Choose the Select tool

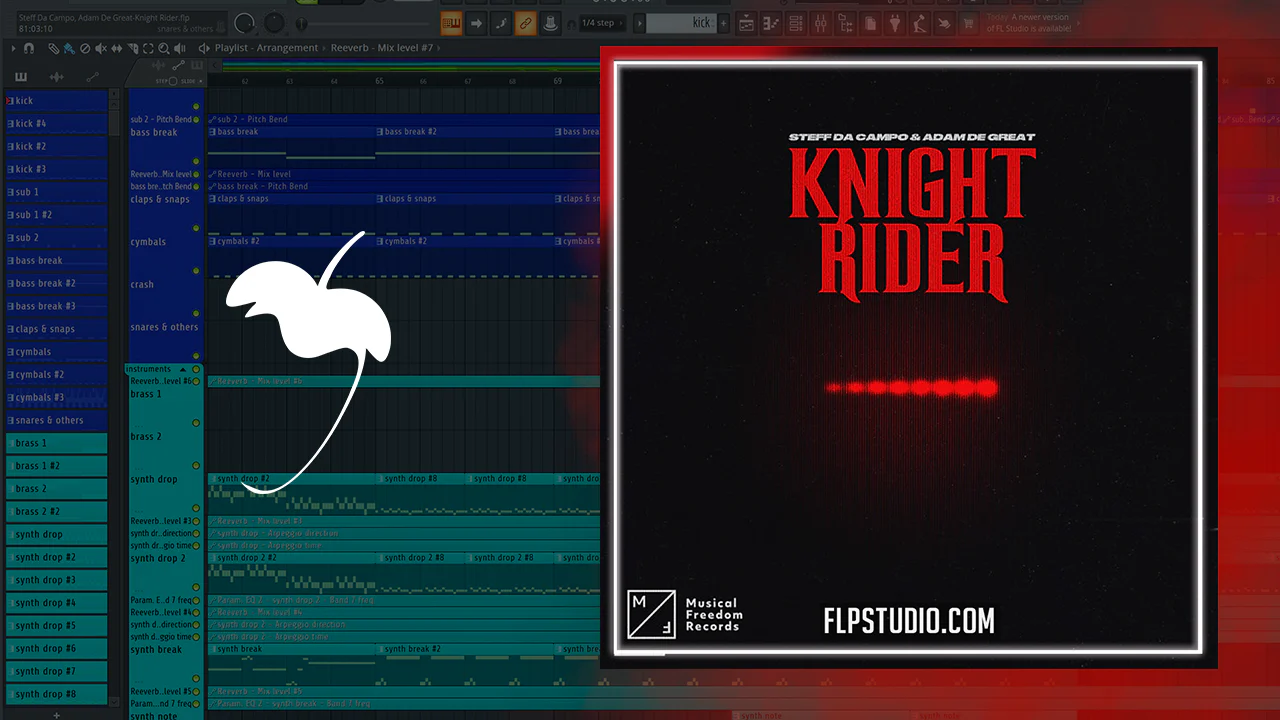pyautogui.click(x=148, y=48)
